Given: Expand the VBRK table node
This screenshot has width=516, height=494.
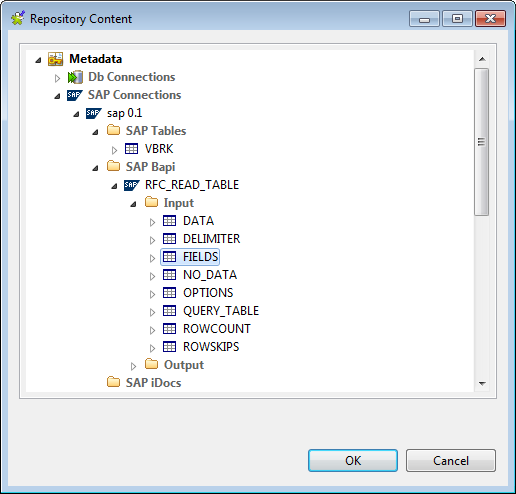Looking at the screenshot, I should pyautogui.click(x=114, y=150).
